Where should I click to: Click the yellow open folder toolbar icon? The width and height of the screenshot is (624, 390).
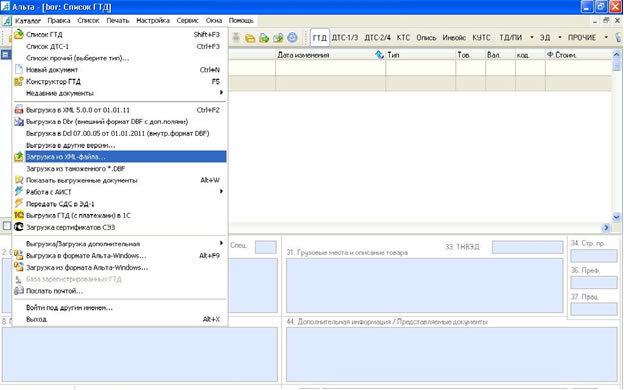point(250,38)
